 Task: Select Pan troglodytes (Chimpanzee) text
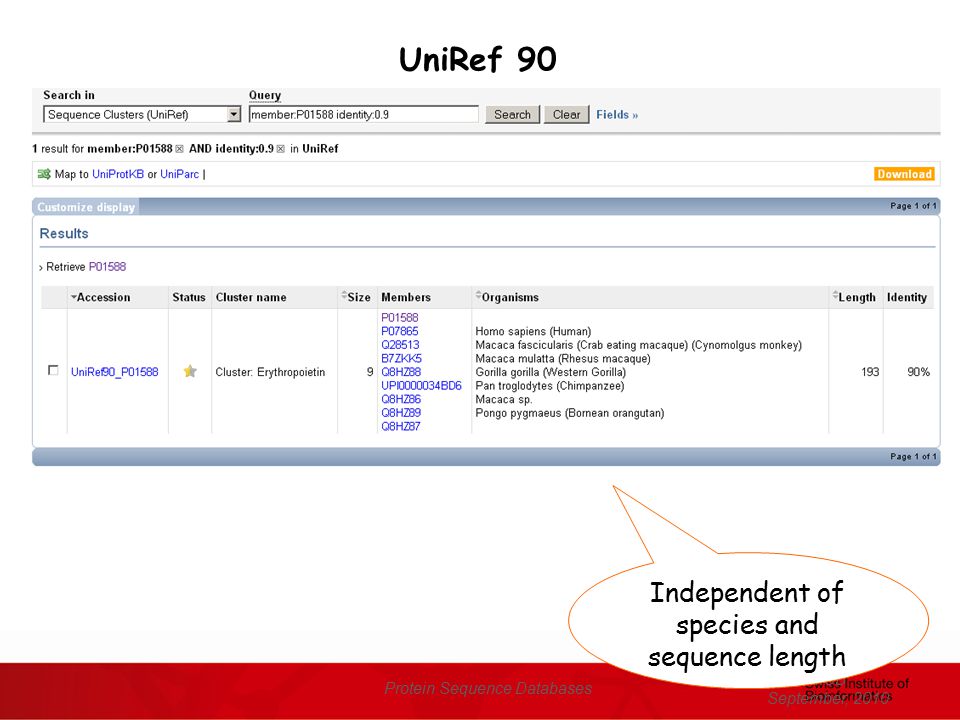pyautogui.click(x=550, y=386)
